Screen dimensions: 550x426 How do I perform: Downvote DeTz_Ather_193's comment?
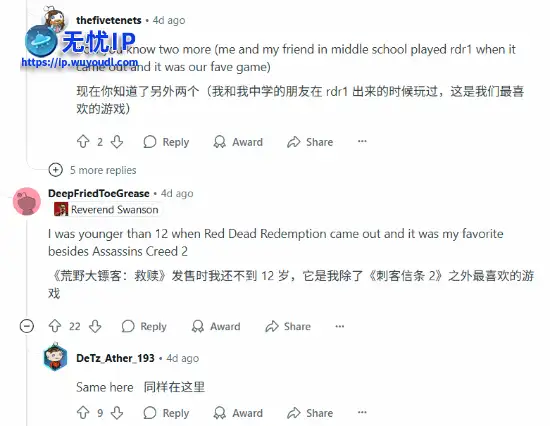117,413
